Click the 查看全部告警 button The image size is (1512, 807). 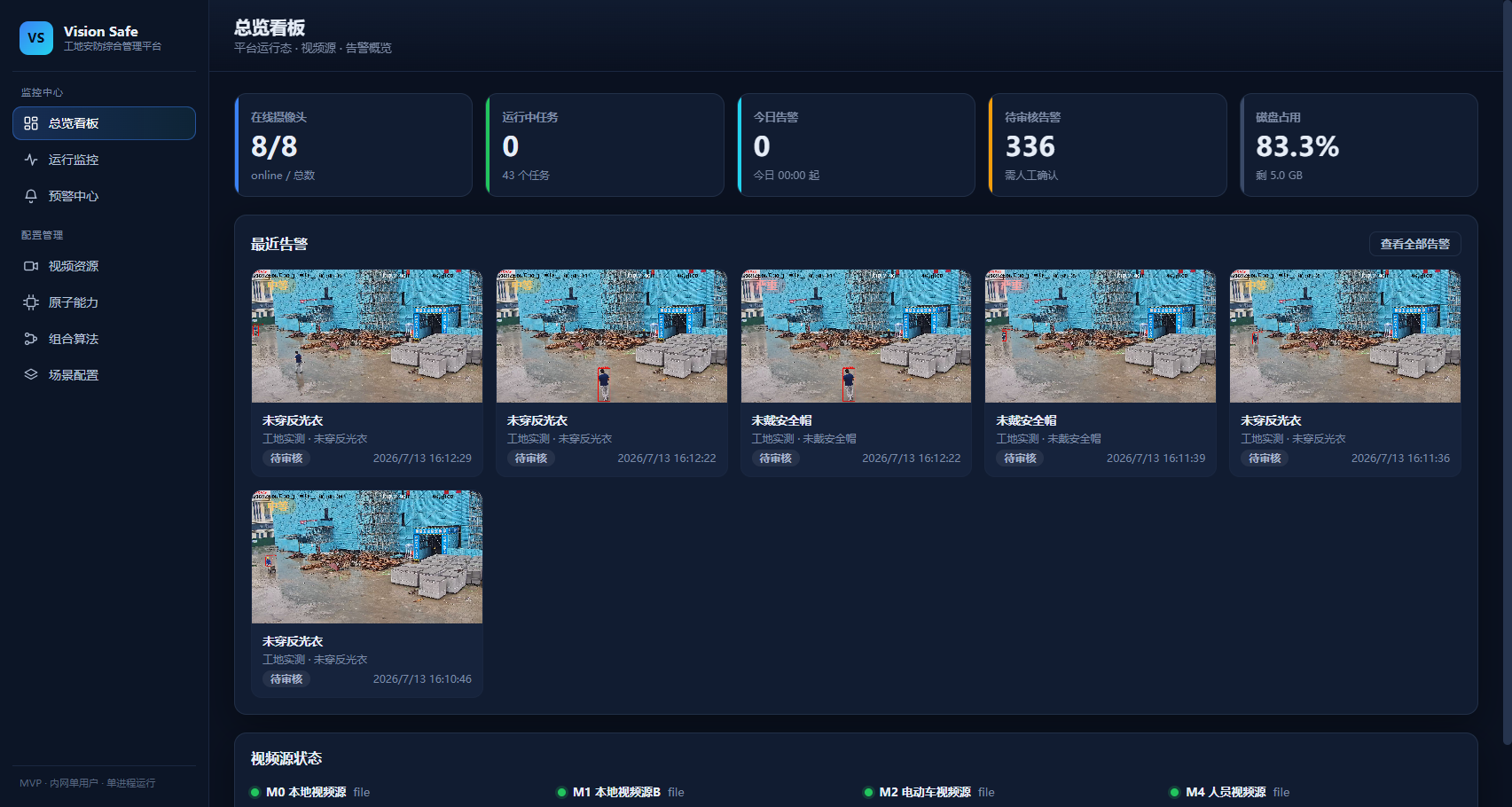pos(1415,244)
